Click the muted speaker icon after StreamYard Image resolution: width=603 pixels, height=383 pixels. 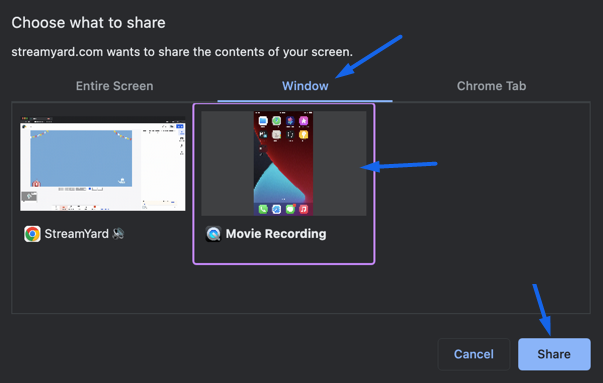click(118, 233)
